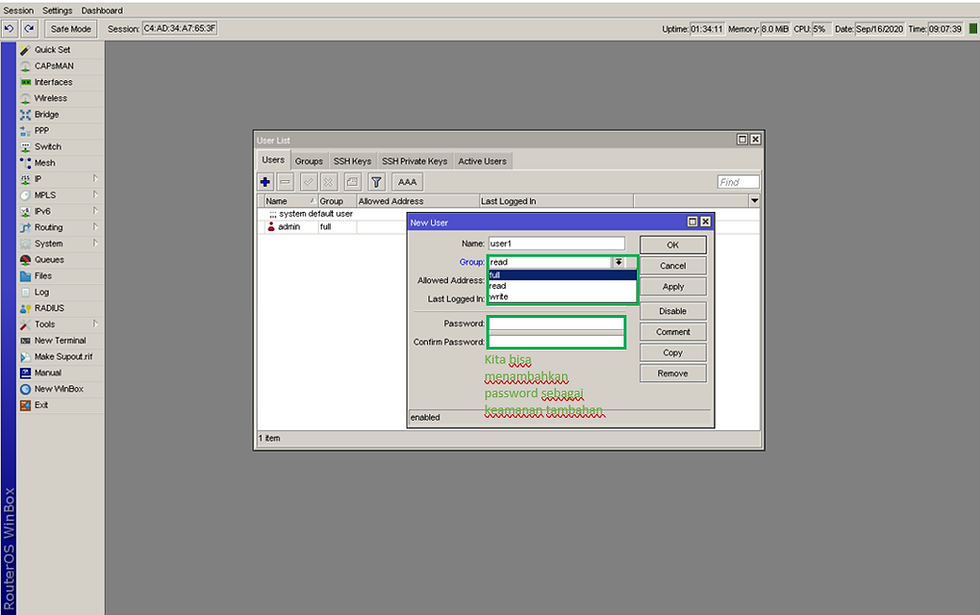Image resolution: width=980 pixels, height=615 pixels.
Task: Click OK in New User dialog
Action: pos(673,245)
